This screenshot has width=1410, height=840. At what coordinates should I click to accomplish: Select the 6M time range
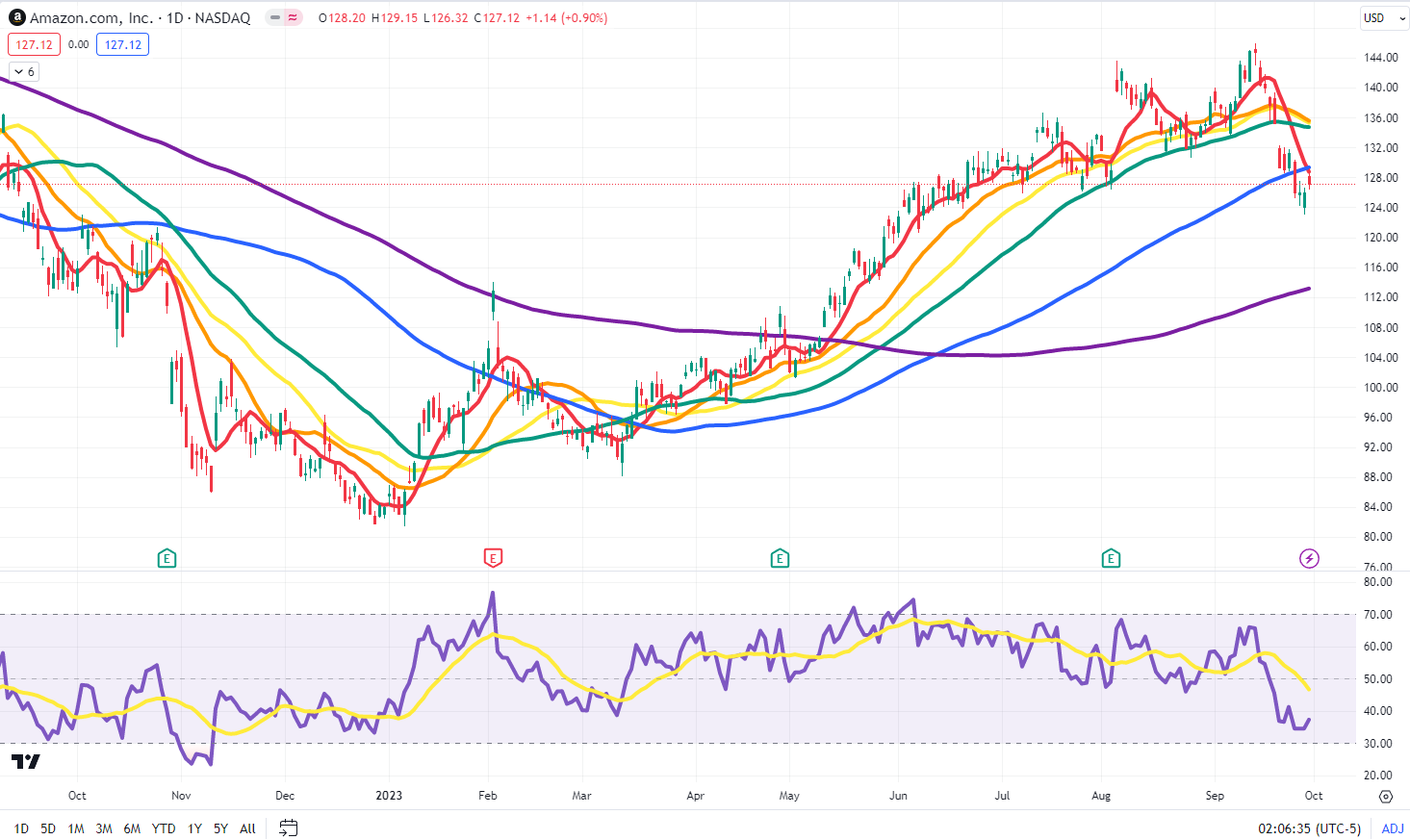[132, 828]
